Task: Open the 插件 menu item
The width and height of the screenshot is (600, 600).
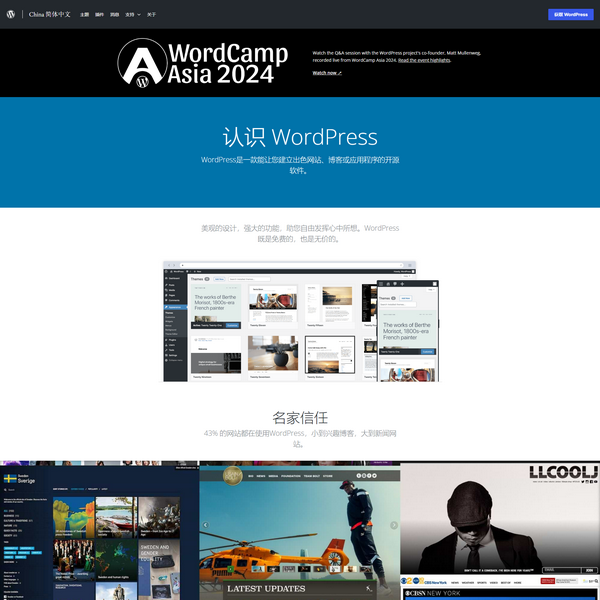Action: pos(99,15)
